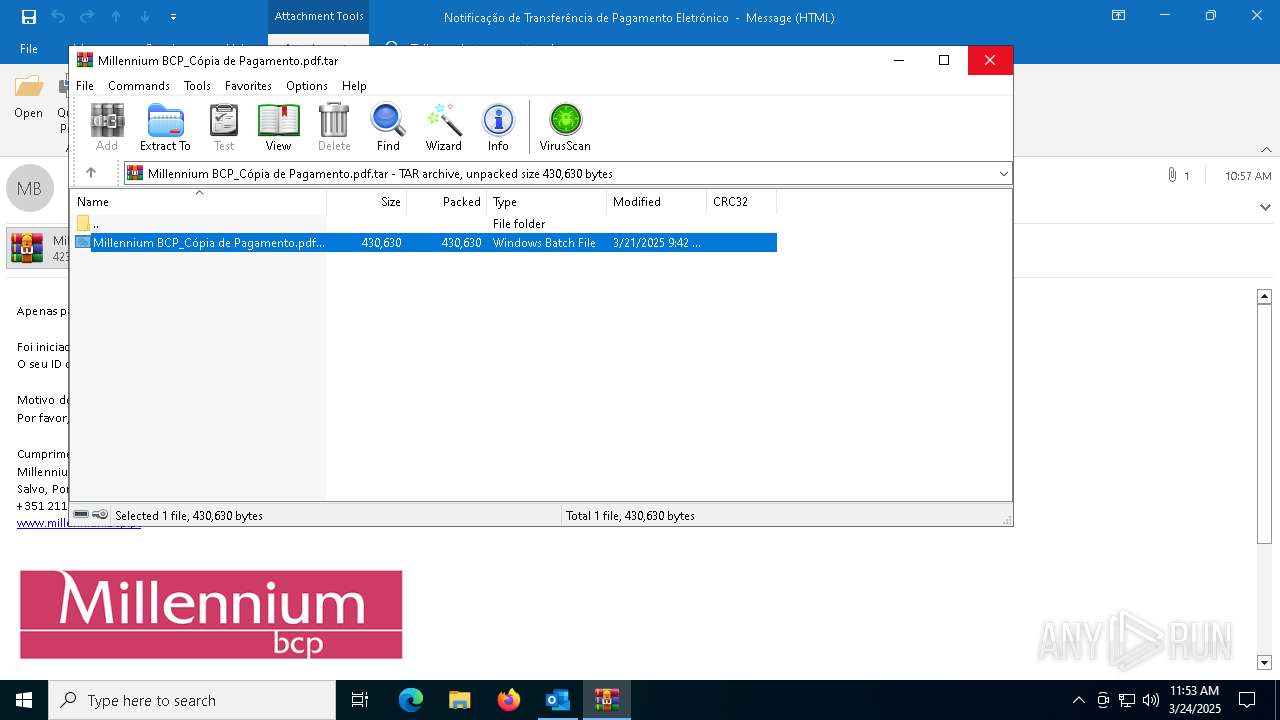Click Outlook next item down arrow
The height and width of the screenshot is (720, 1280).
[x=145, y=17]
